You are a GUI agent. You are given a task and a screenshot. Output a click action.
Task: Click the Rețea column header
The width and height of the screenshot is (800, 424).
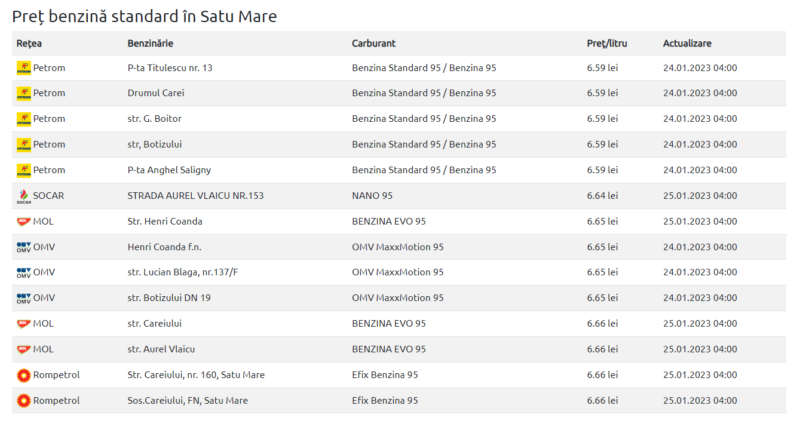(x=29, y=43)
